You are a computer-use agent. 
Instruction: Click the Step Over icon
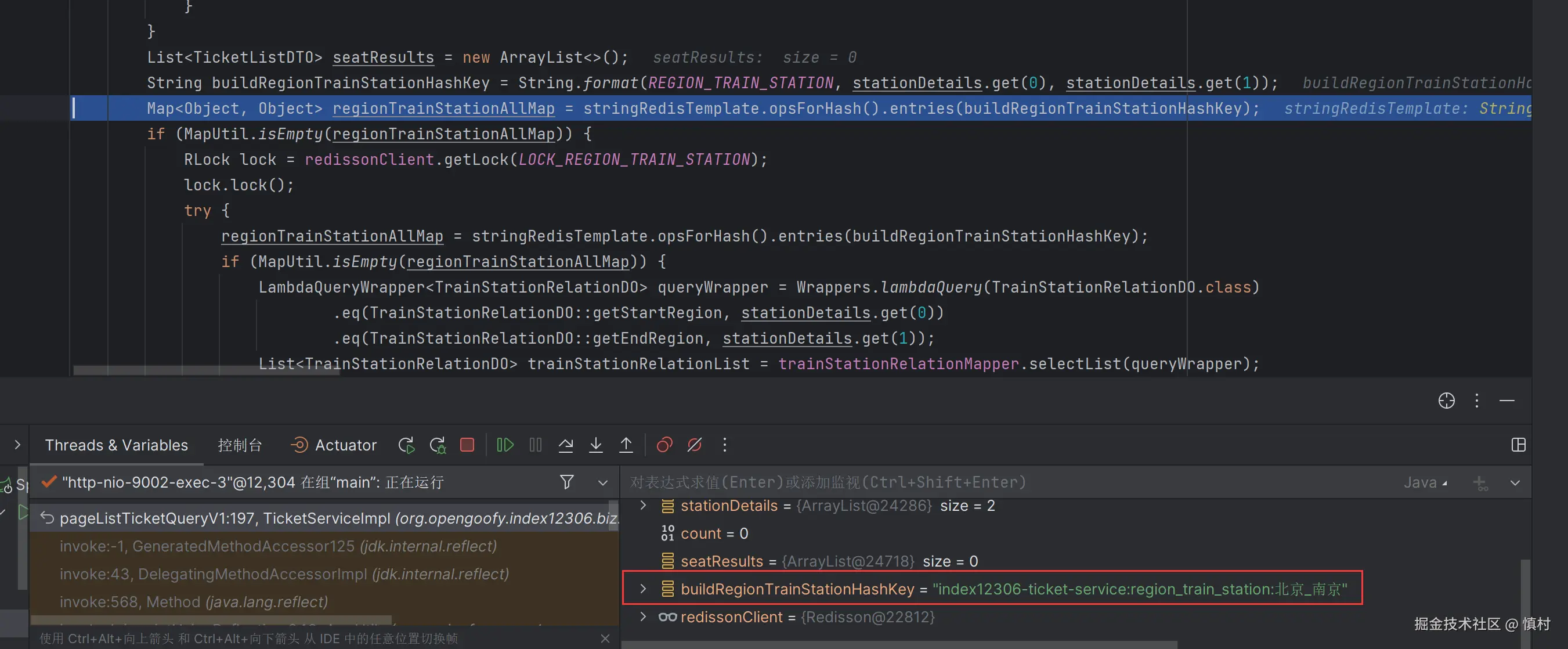pos(565,446)
